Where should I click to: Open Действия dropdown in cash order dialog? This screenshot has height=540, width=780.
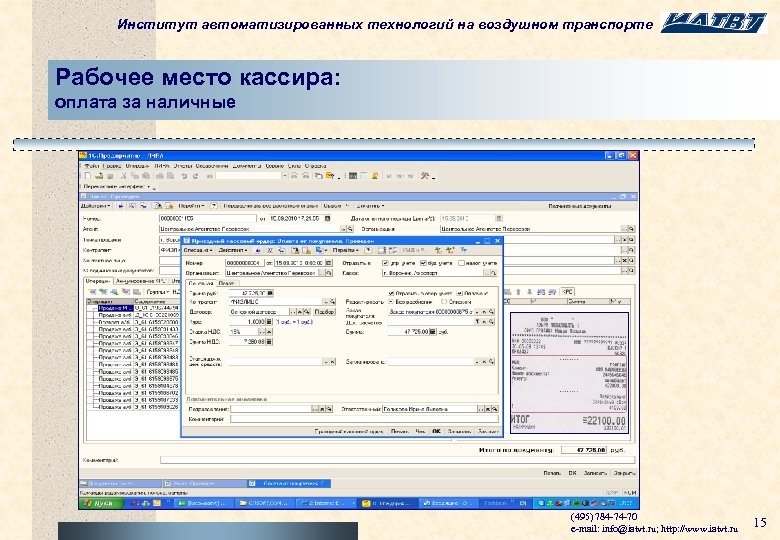tap(232, 250)
